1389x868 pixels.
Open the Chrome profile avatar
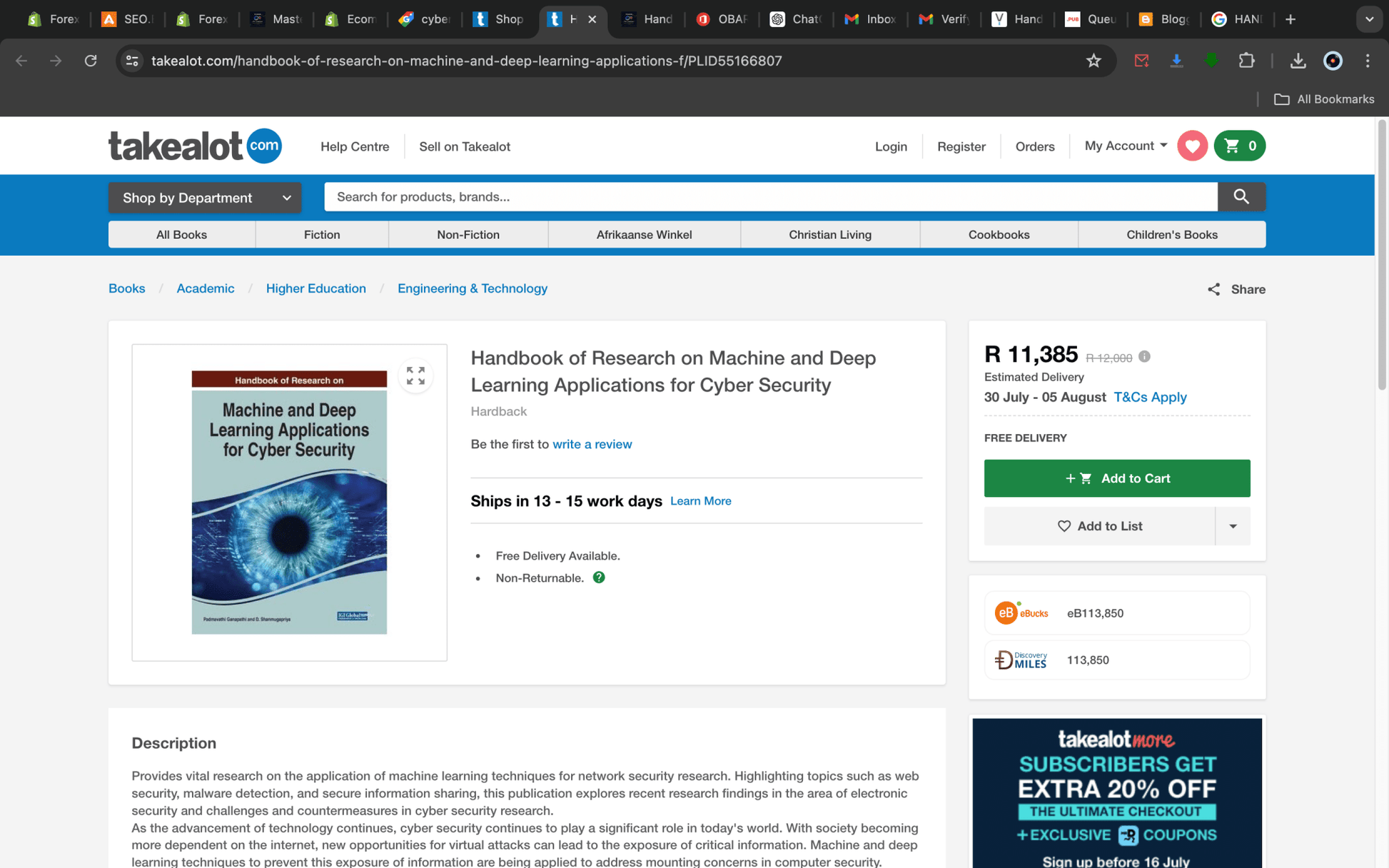click(x=1333, y=61)
